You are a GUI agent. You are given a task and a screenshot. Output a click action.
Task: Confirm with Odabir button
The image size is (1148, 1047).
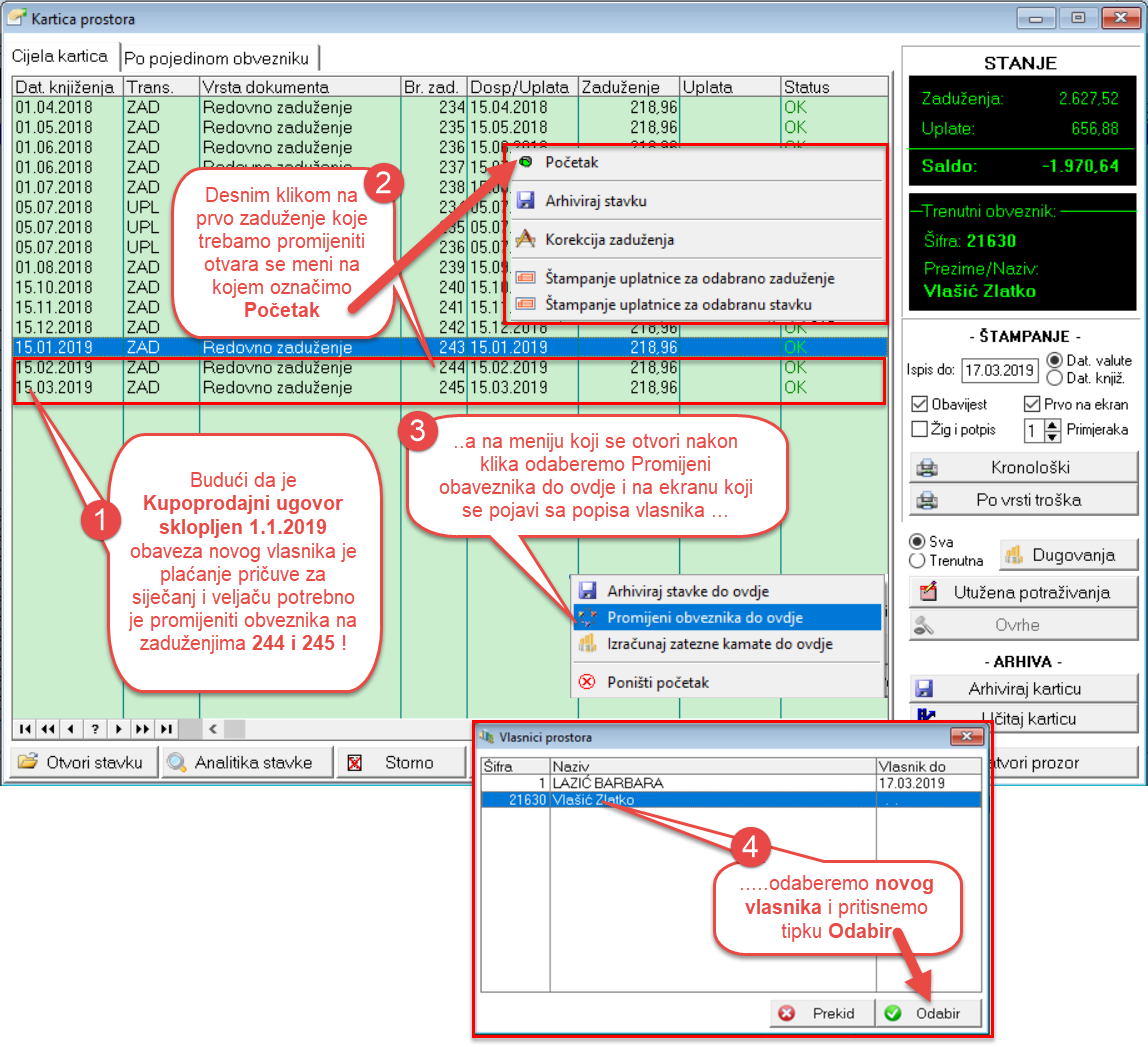[x=928, y=1013]
